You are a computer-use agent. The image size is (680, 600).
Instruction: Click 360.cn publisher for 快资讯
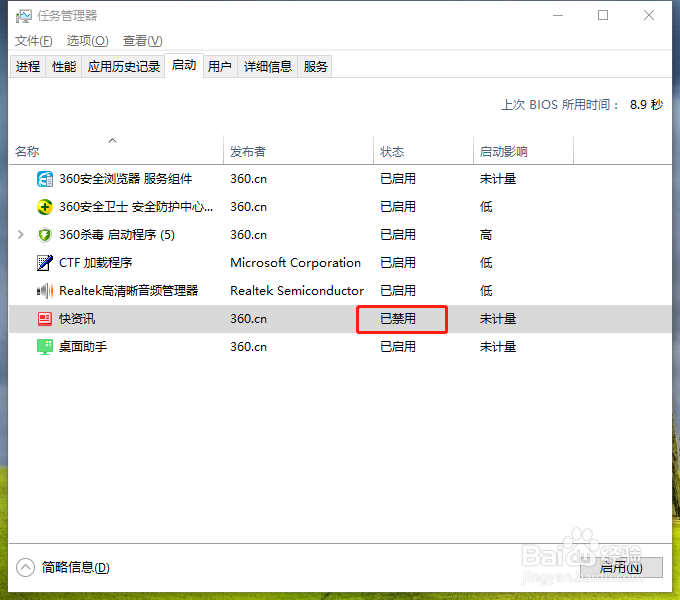tap(248, 319)
